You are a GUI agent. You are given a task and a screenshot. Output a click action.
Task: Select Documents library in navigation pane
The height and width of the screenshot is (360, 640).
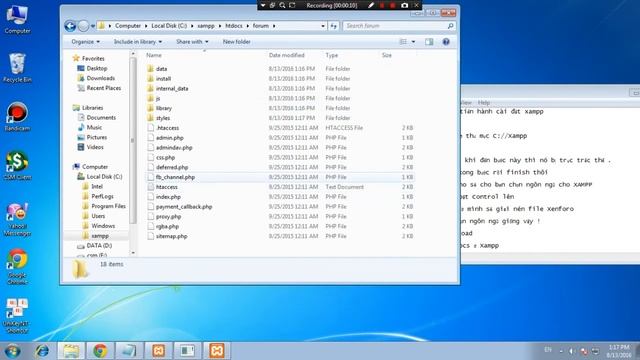tap(97, 117)
